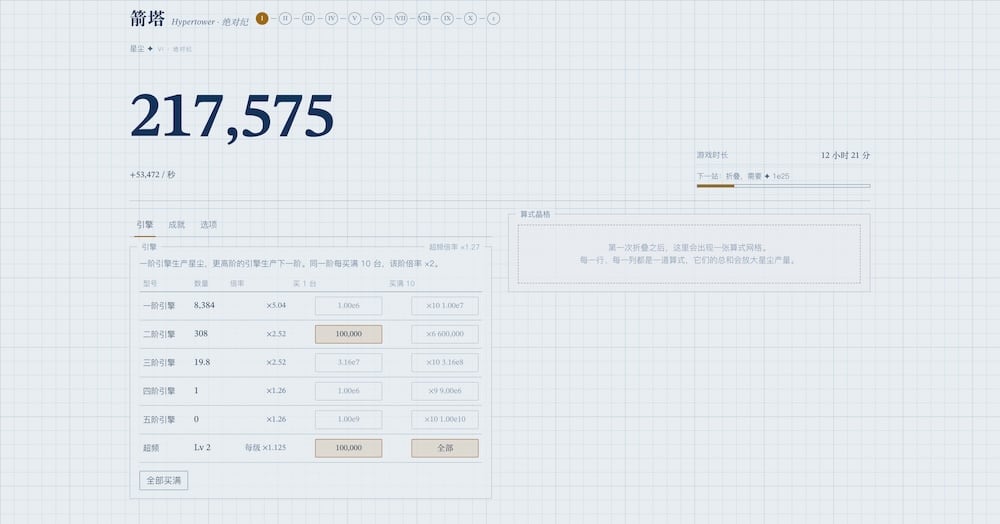1000x524 pixels.
Task: Select epoch X circle in progression track
Action: (x=470, y=18)
